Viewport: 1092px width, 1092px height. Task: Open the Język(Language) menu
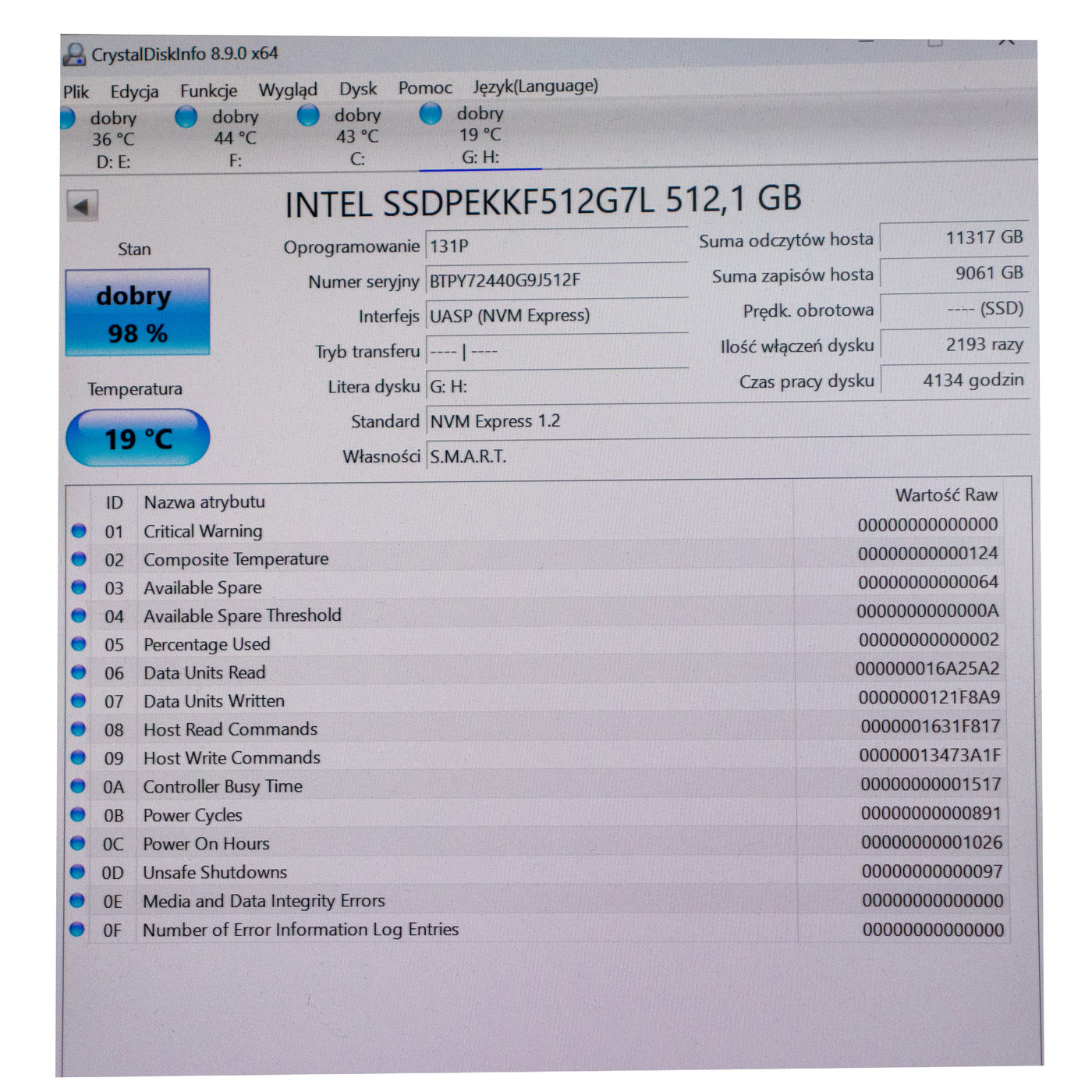coord(535,86)
